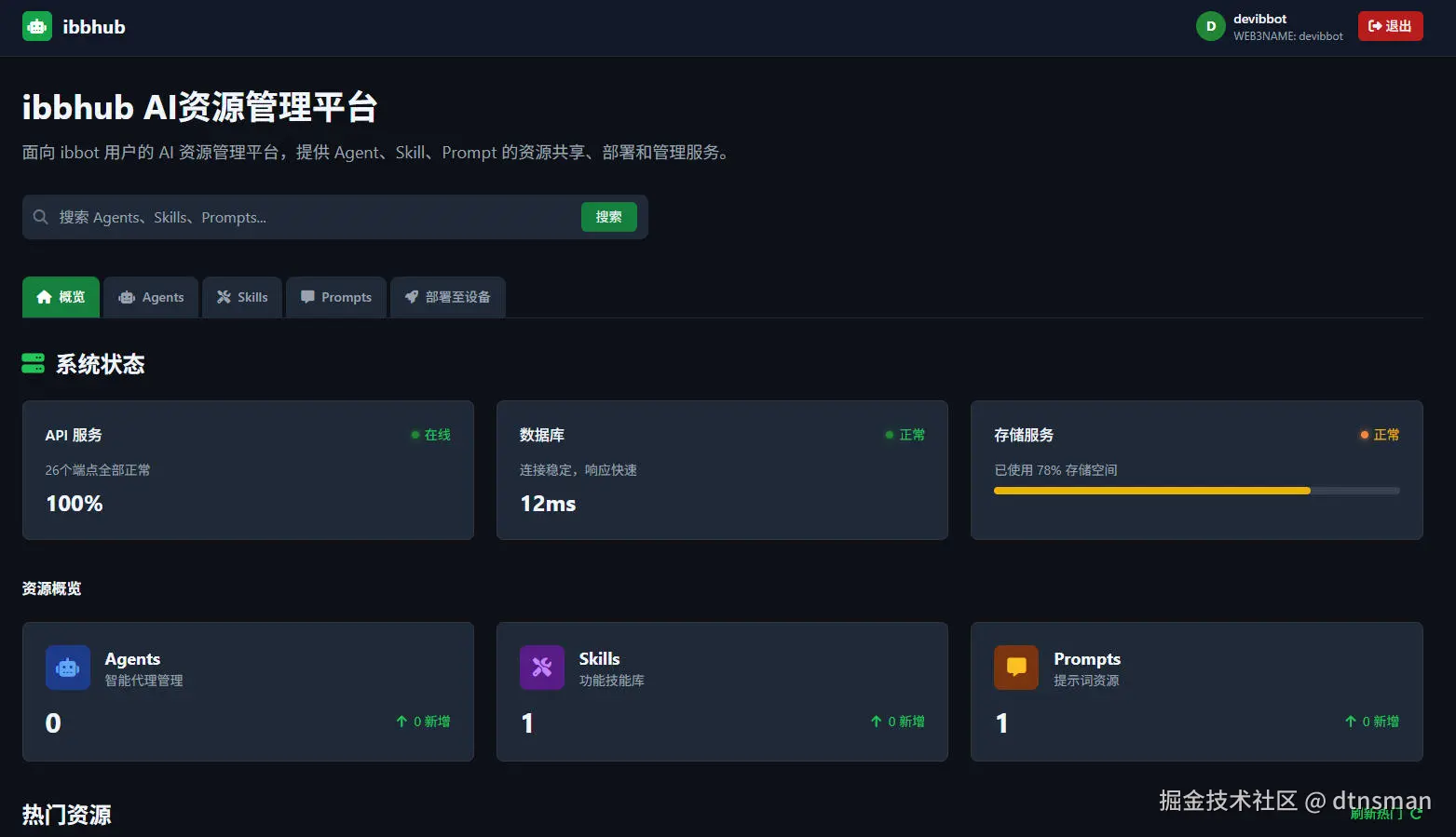Switch to the Agents tab
Screen dimensions: 1456x837
click(x=150, y=297)
